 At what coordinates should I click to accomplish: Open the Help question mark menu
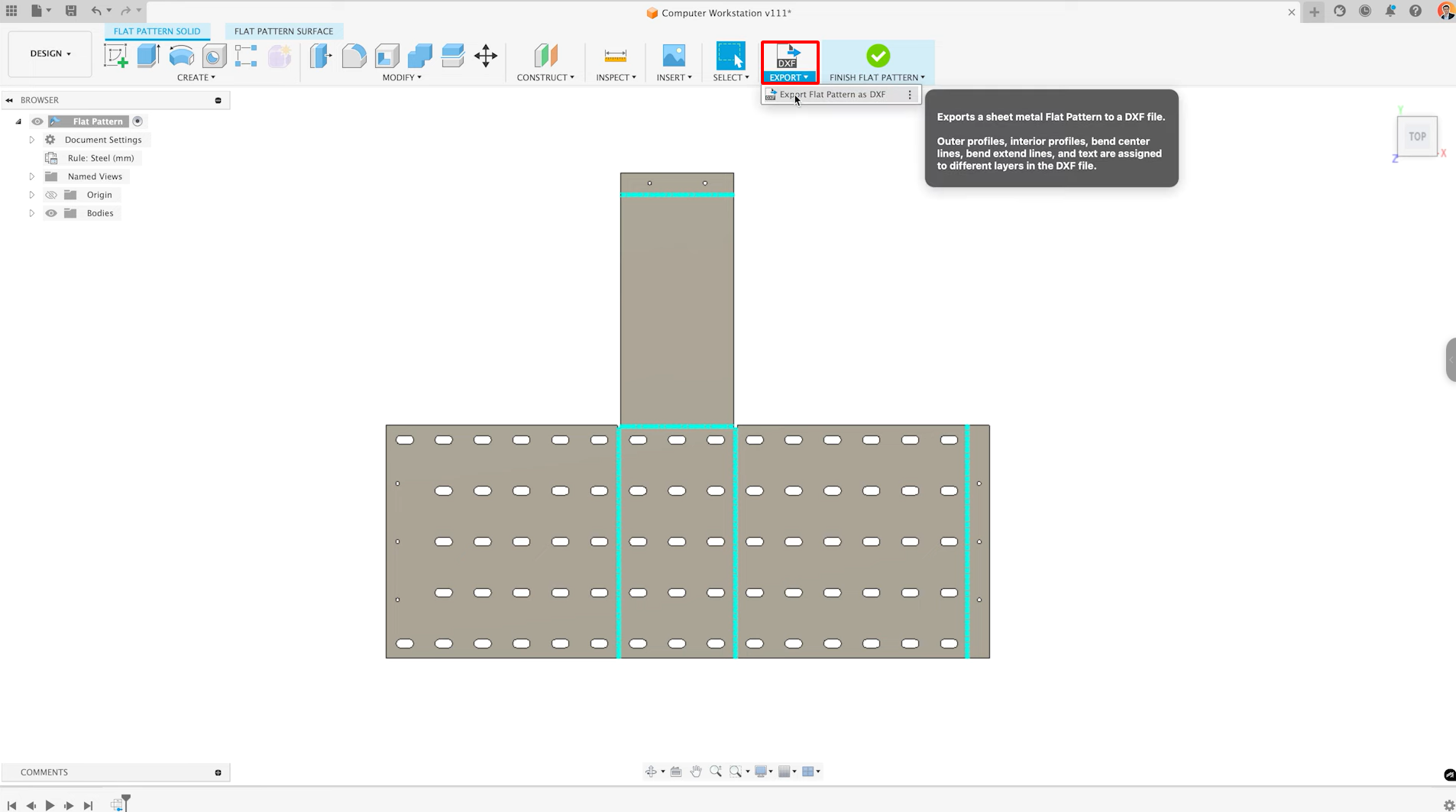coord(1416,11)
